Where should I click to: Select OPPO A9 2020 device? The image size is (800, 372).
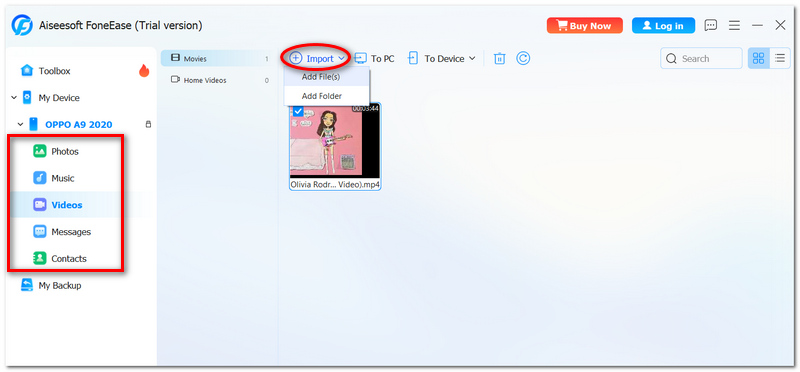79,125
